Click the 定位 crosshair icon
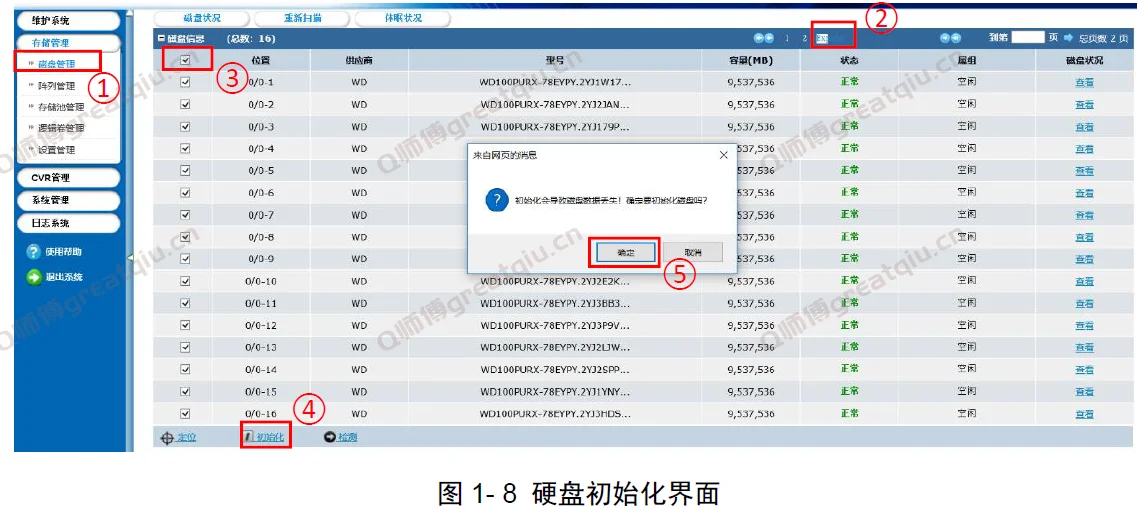The image size is (1137, 509). pyautogui.click(x=167, y=437)
